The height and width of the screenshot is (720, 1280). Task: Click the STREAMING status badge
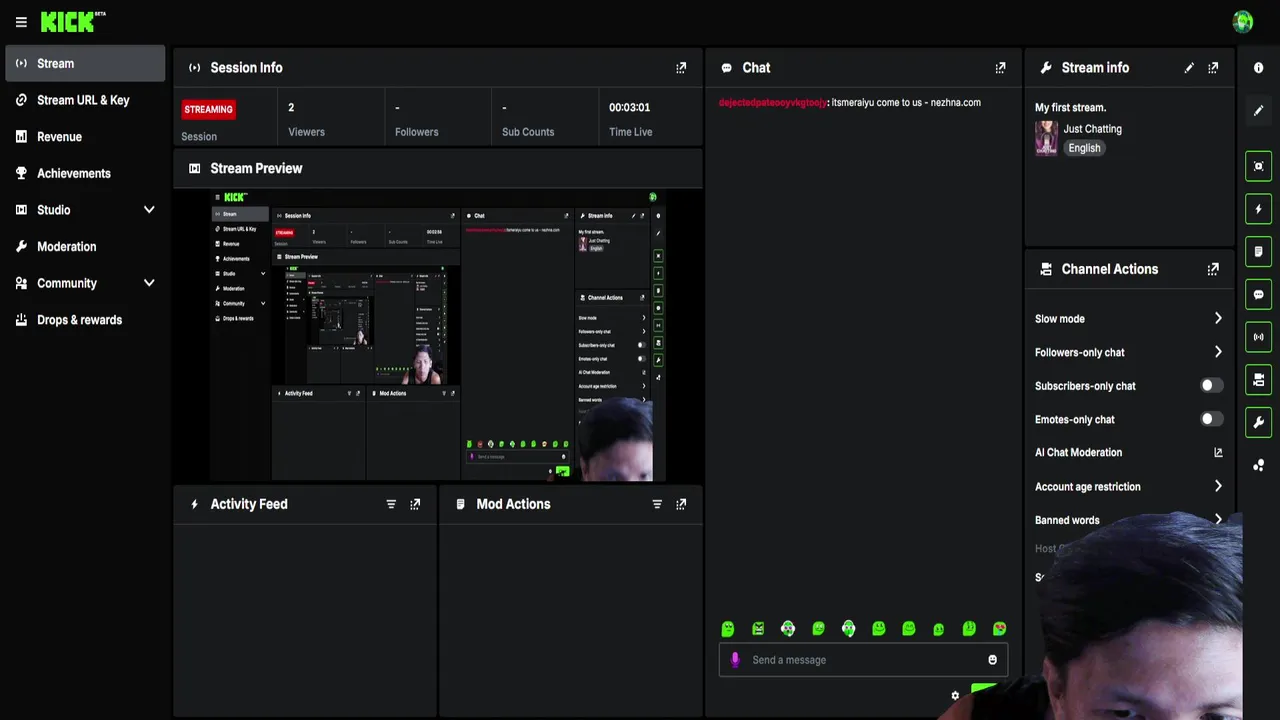[208, 109]
